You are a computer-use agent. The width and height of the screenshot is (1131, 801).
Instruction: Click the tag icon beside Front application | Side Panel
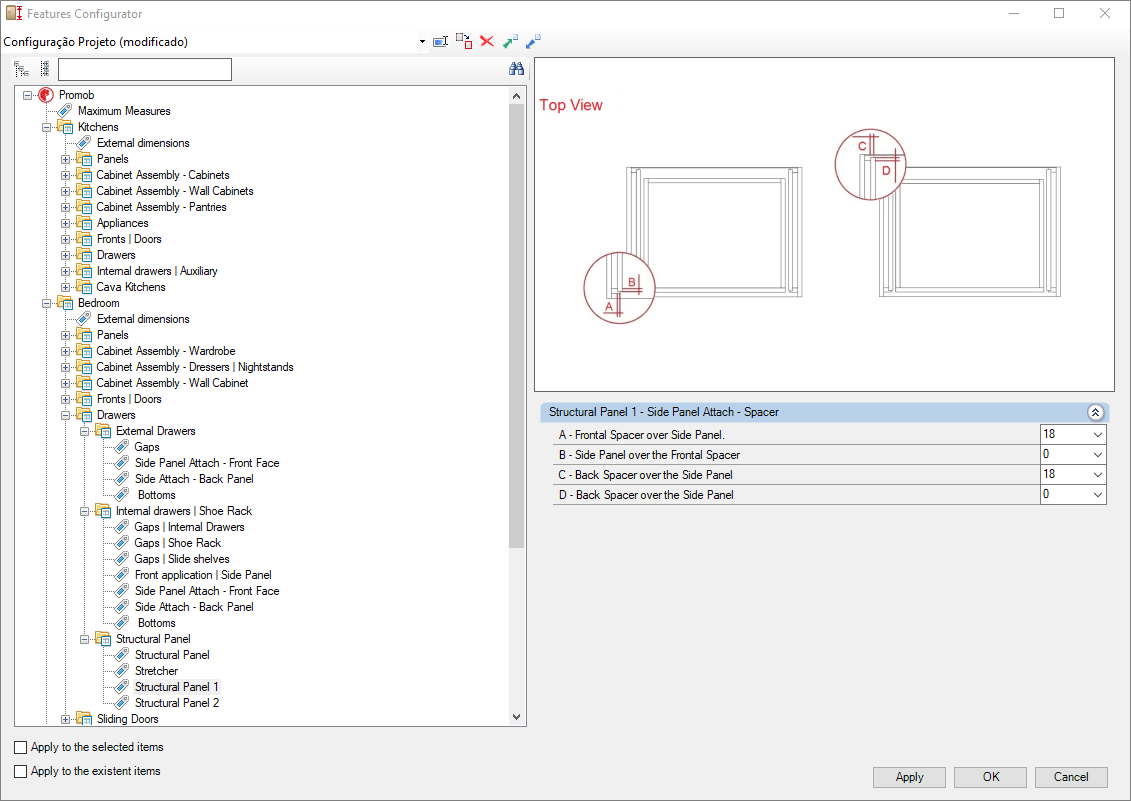tap(122, 575)
